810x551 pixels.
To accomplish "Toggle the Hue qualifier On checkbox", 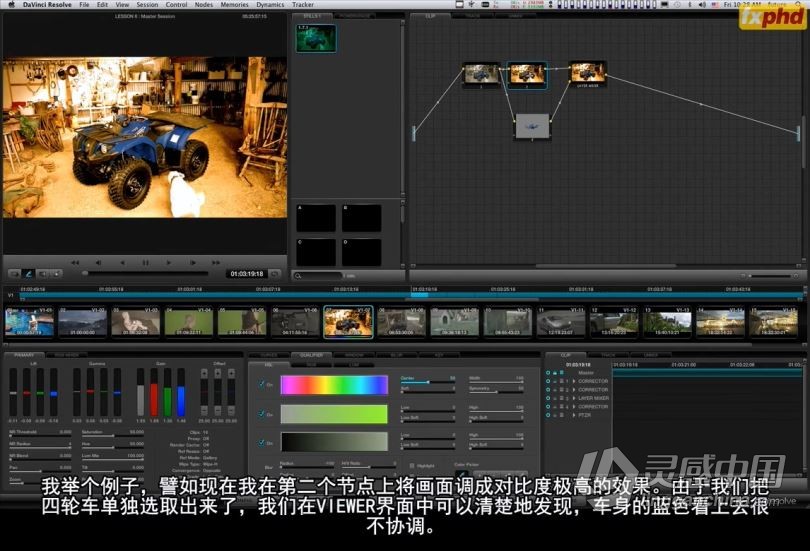I will [262, 384].
